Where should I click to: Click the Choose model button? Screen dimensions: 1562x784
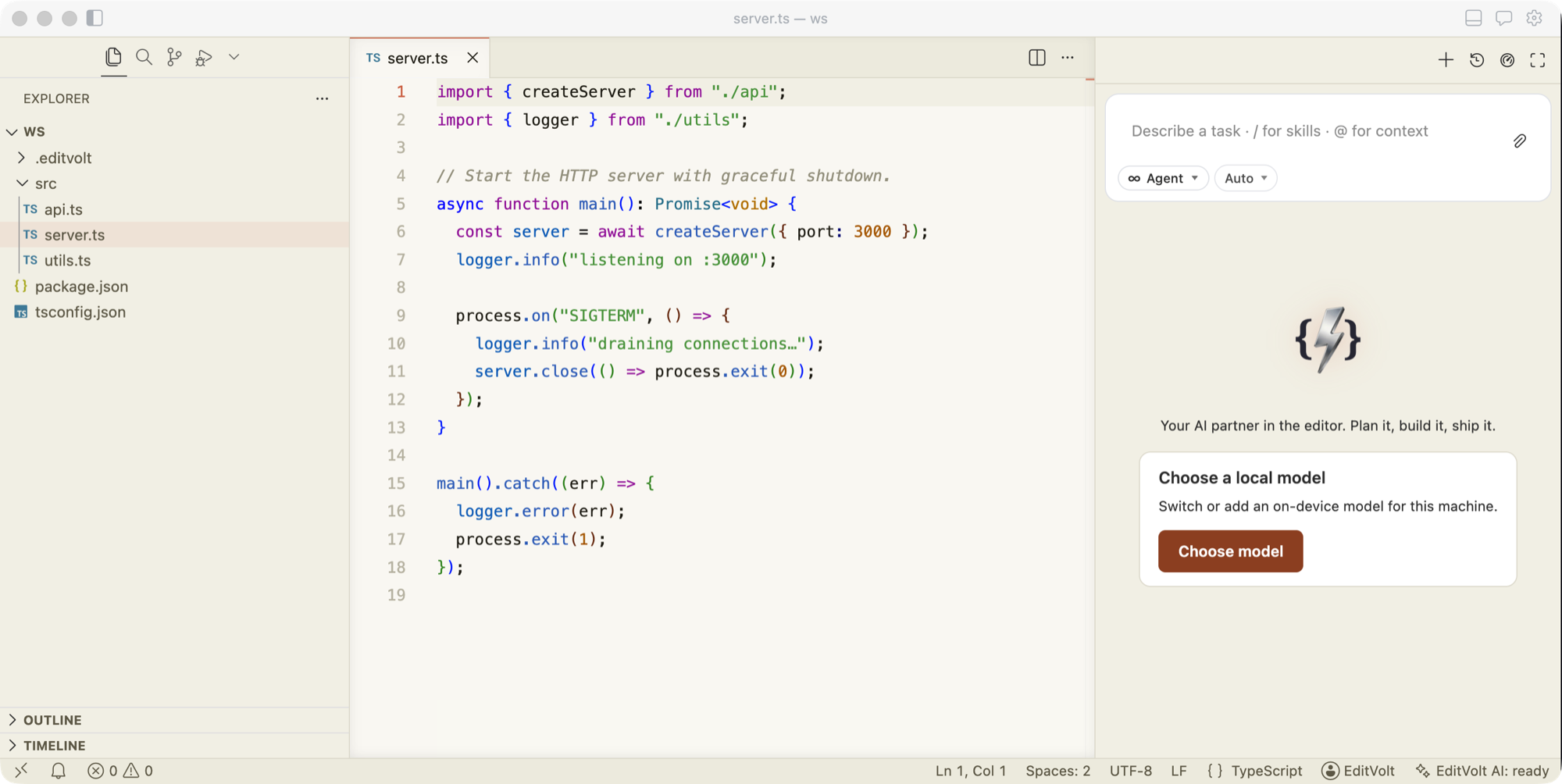(x=1230, y=551)
